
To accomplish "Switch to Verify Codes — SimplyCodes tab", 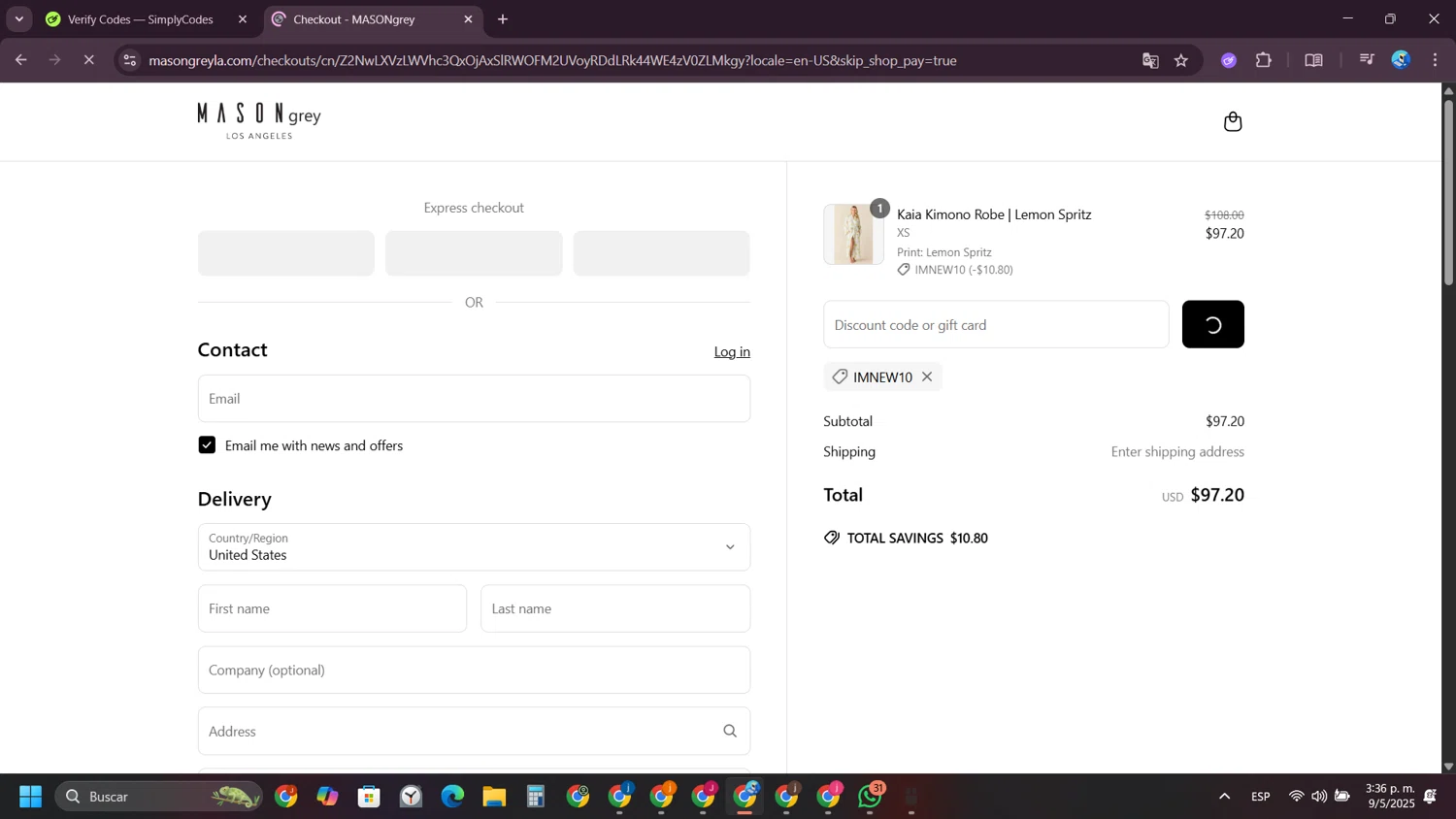I will [141, 19].
